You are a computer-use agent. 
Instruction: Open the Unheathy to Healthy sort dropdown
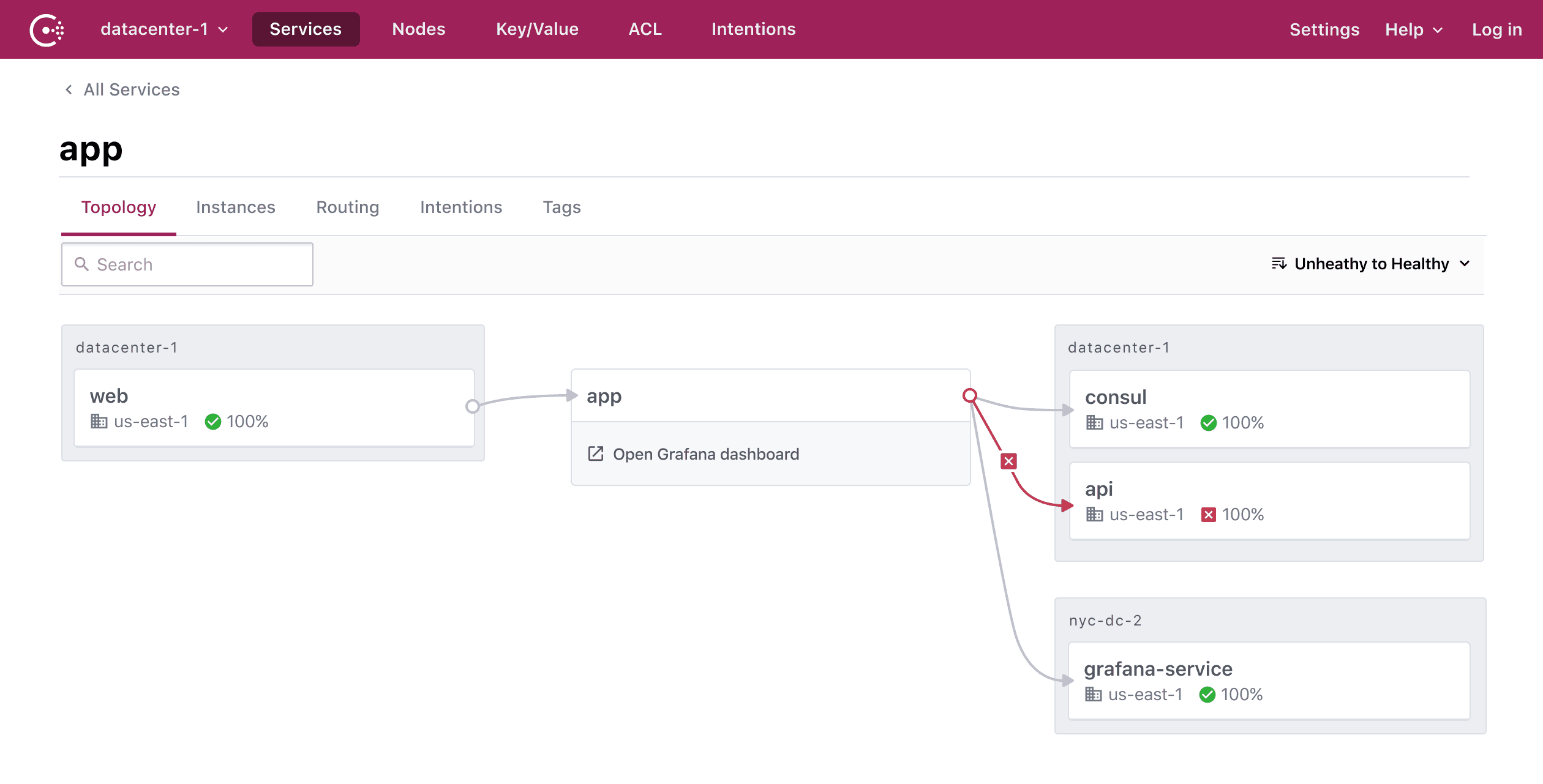click(x=1372, y=264)
